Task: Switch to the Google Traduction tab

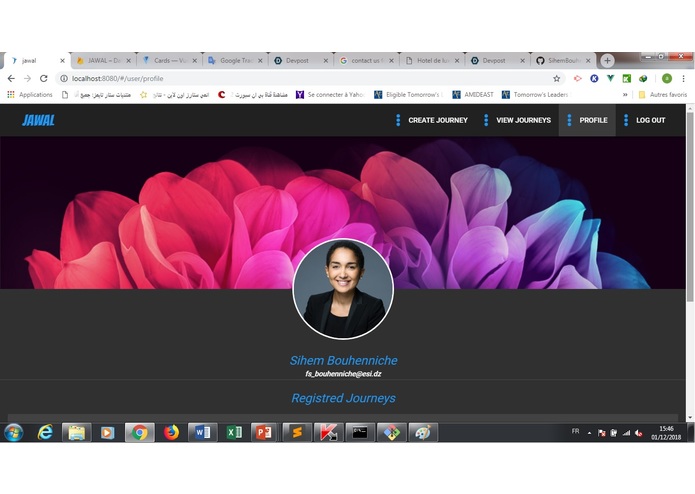Action: point(236,61)
